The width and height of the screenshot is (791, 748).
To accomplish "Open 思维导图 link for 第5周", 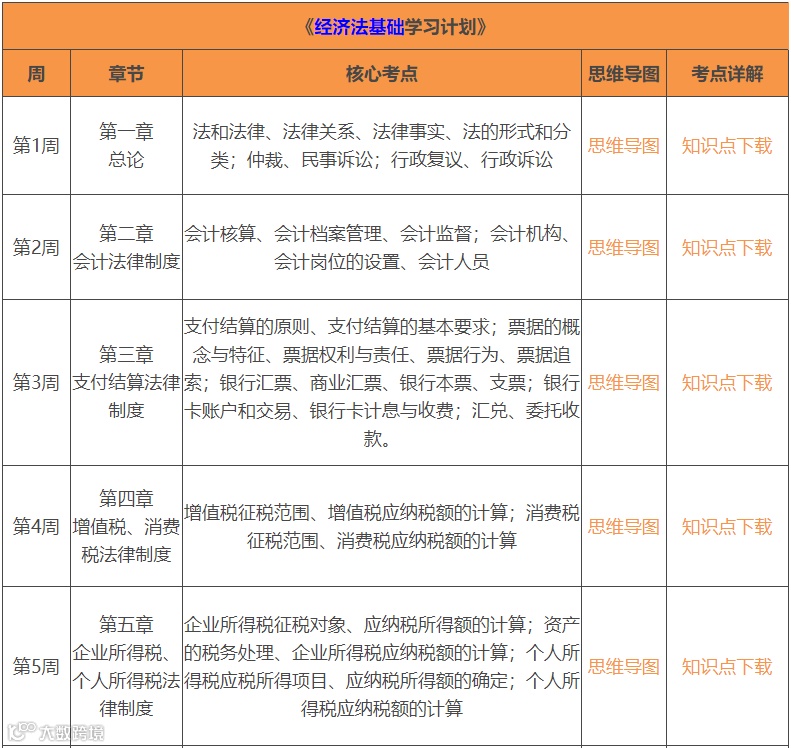I will coord(624,667).
